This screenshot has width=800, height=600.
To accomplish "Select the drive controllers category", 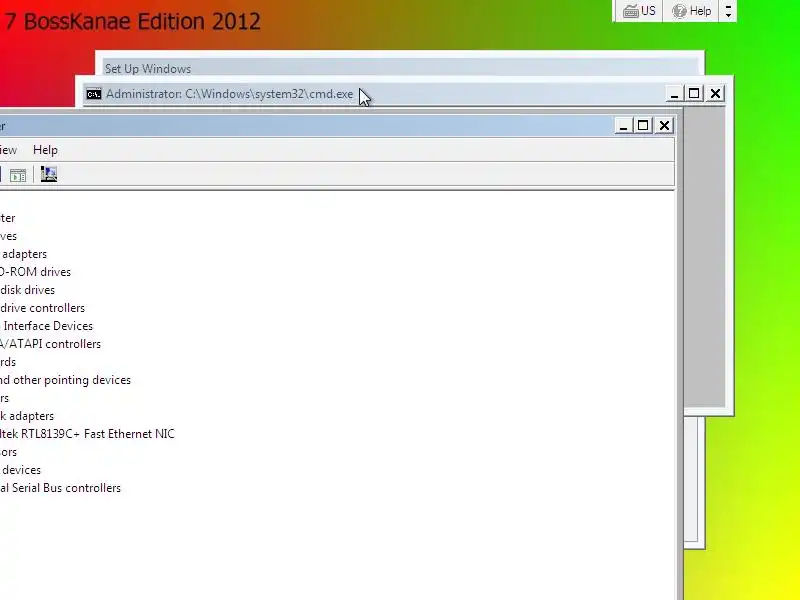I will (42, 308).
